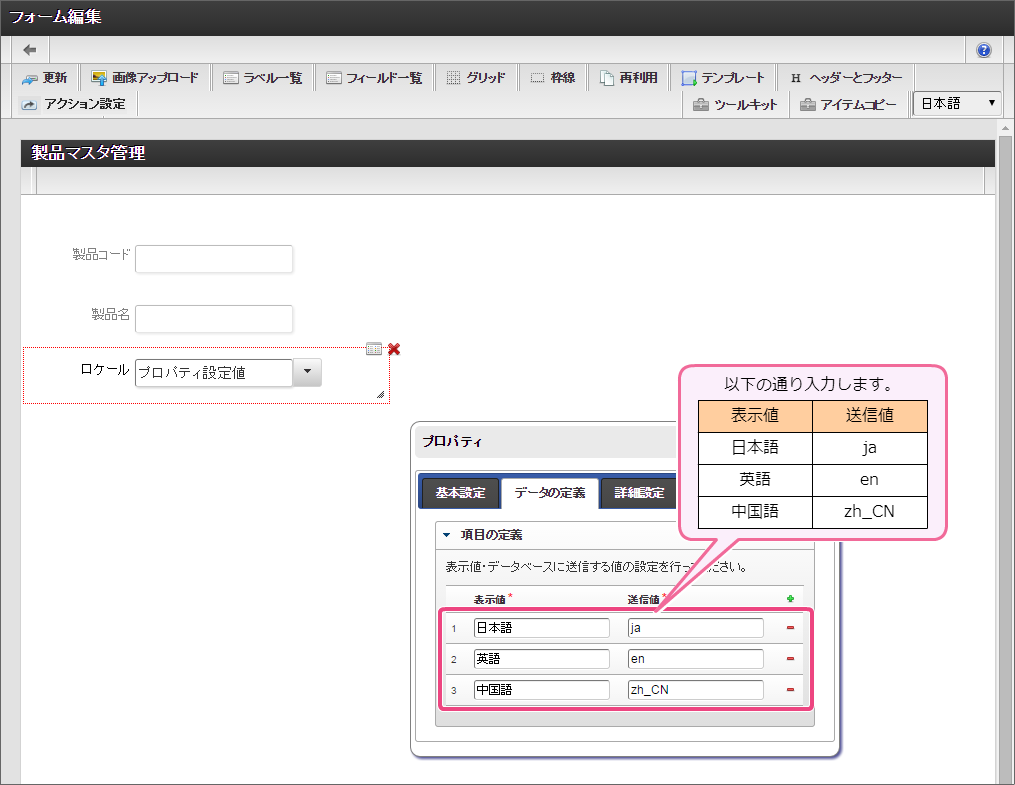The height and width of the screenshot is (785, 1015).
Task: Click send value field containing zh_CN
Action: tap(696, 690)
